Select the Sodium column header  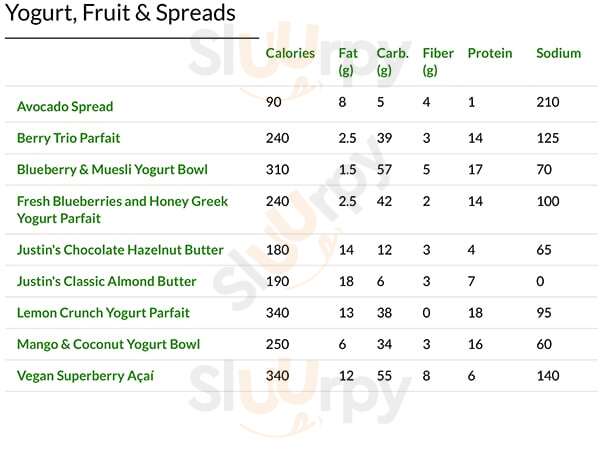point(558,53)
